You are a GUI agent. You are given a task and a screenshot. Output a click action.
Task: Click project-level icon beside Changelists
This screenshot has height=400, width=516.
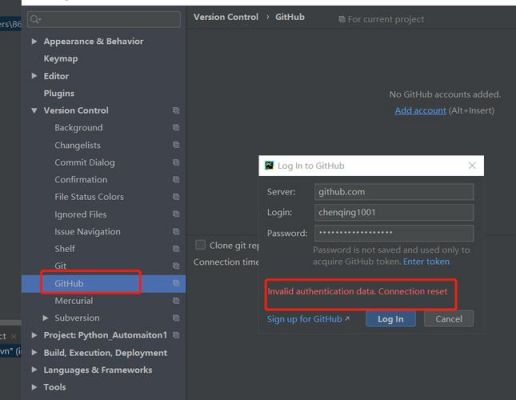(x=176, y=145)
